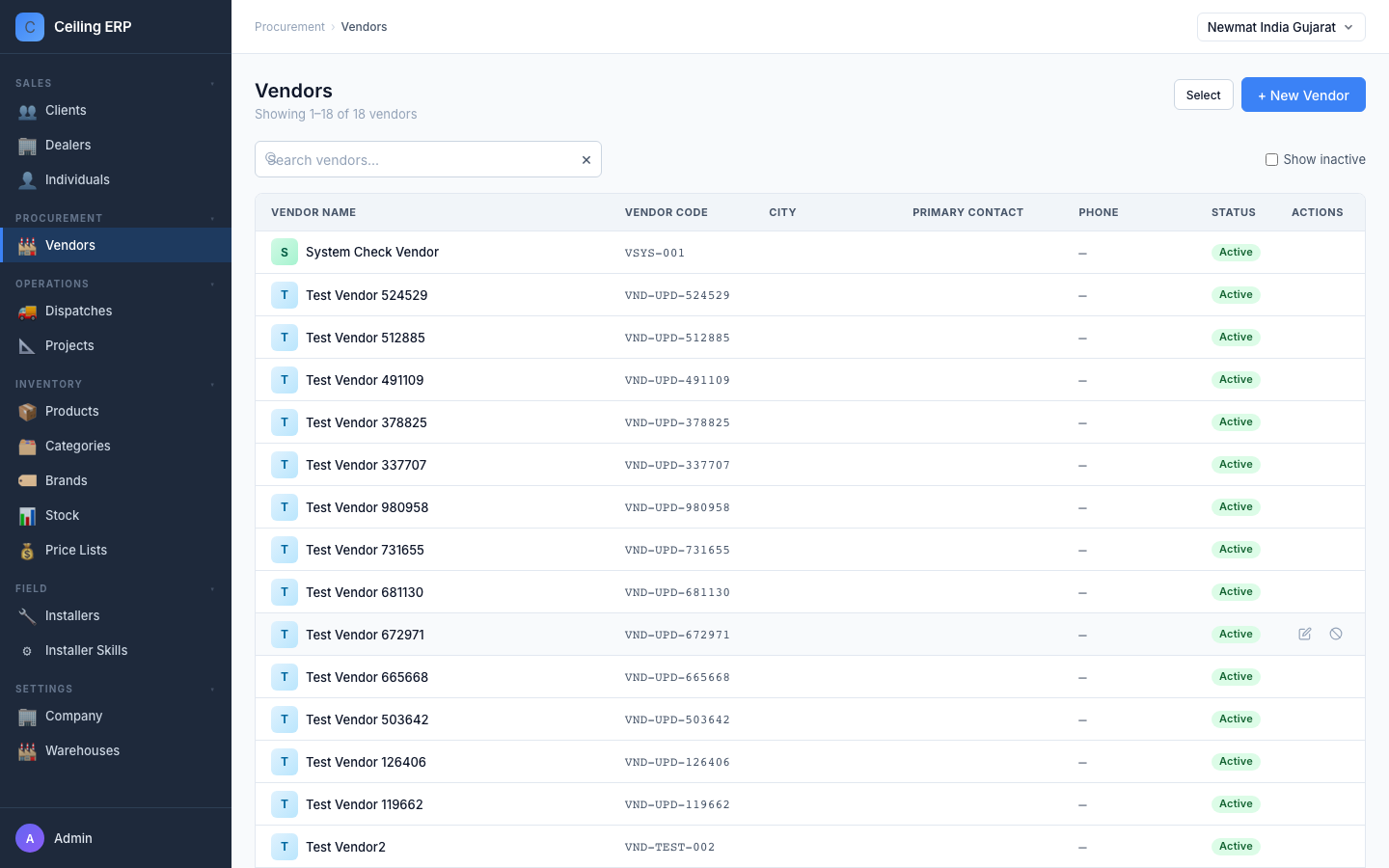Click vendor code VSYS-001
Image resolution: width=1389 pixels, height=868 pixels.
(655, 253)
